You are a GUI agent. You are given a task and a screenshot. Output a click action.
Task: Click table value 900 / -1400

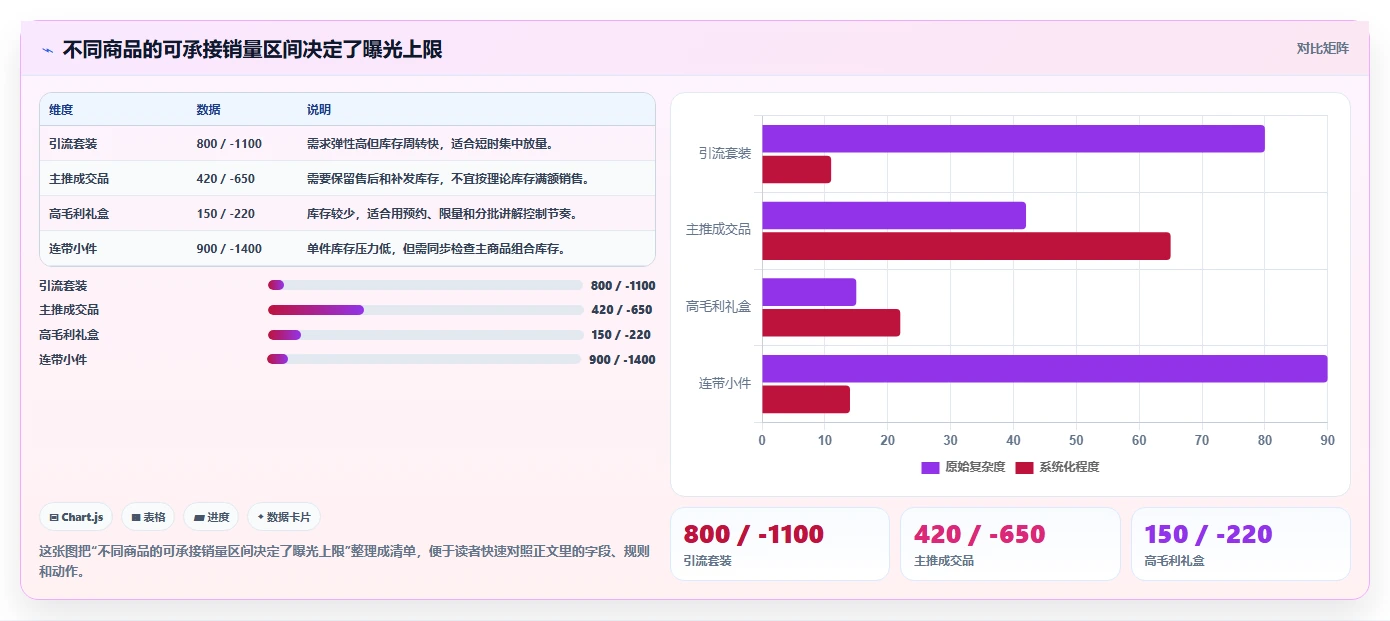click(229, 249)
